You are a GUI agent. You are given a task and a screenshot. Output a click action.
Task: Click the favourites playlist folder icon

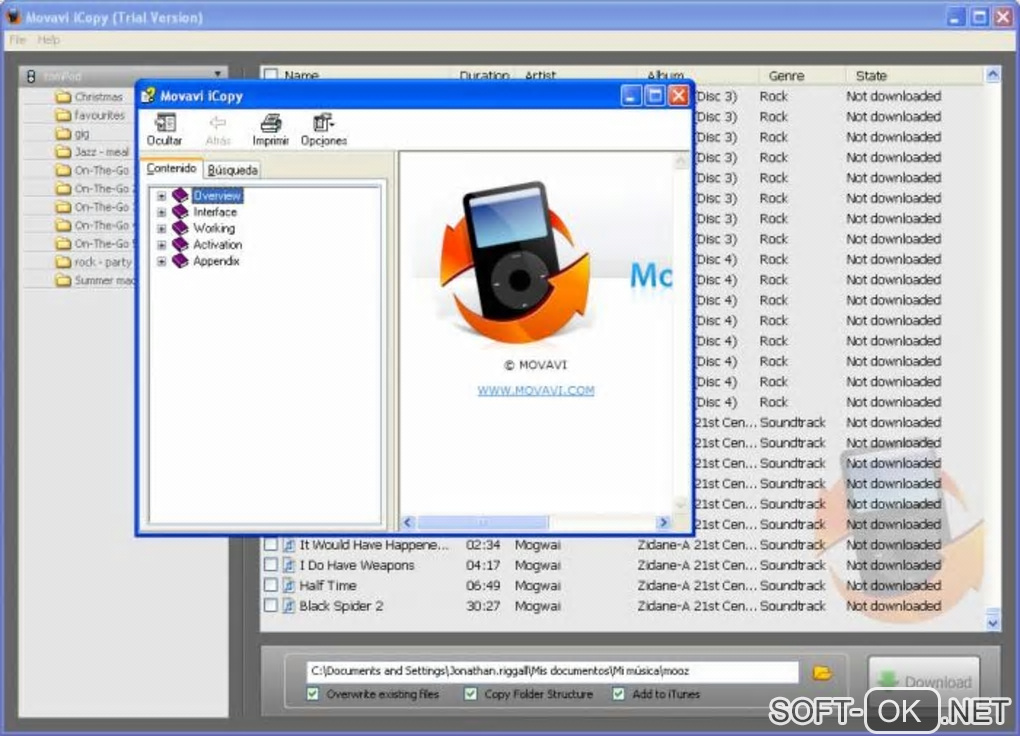pyautogui.click(x=63, y=115)
